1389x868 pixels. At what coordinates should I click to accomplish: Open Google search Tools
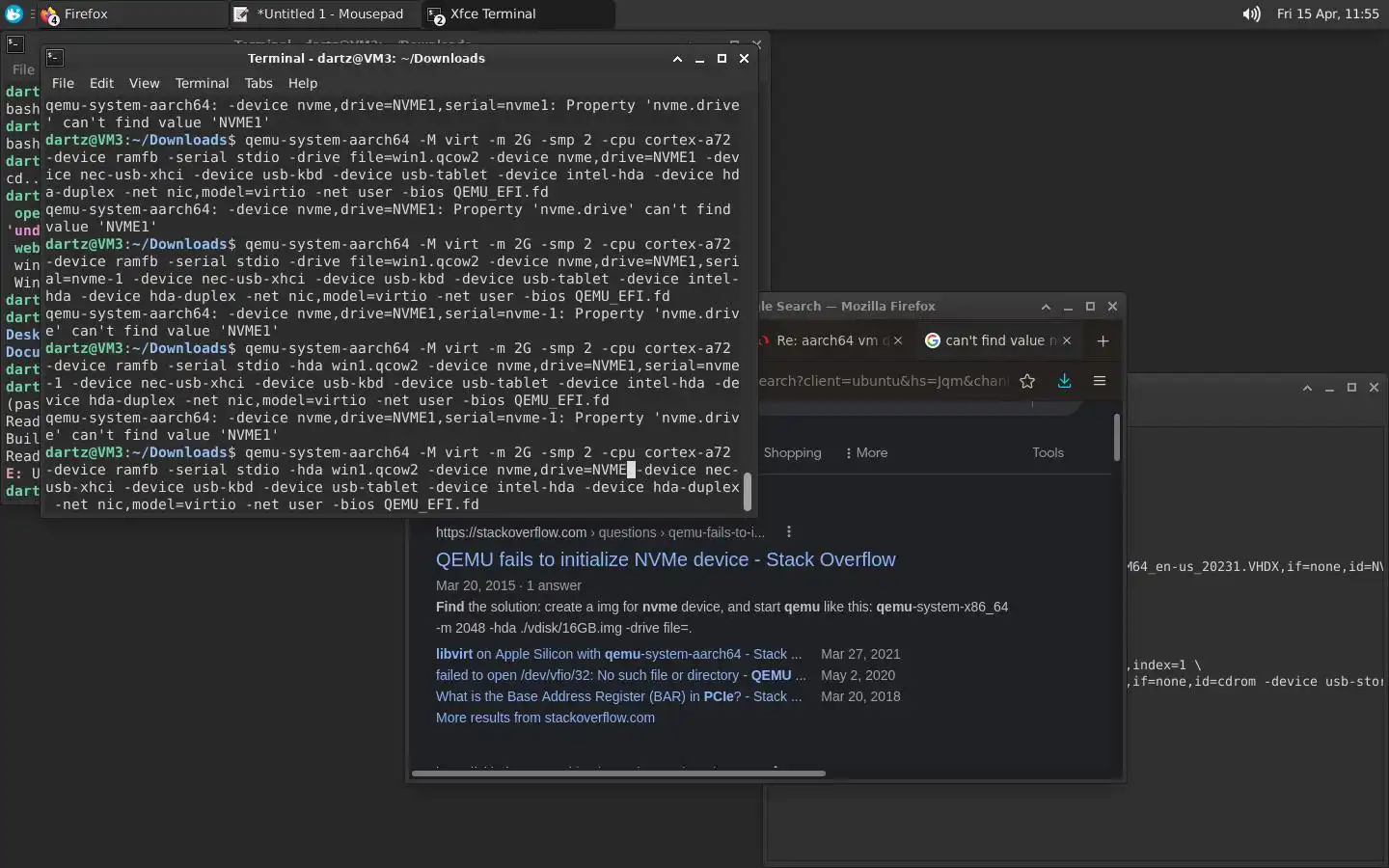pyautogui.click(x=1048, y=452)
